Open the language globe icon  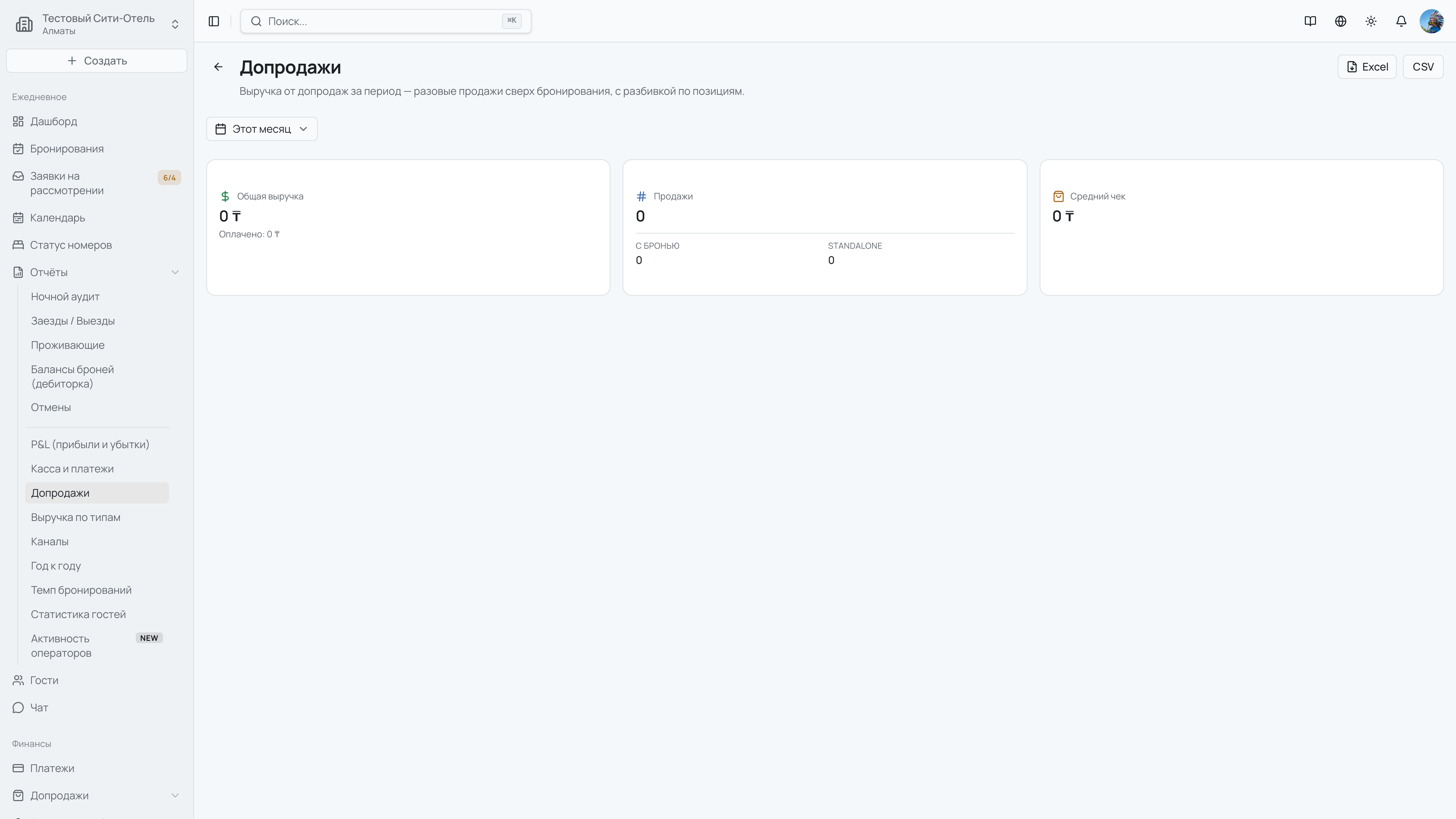coord(1341,22)
